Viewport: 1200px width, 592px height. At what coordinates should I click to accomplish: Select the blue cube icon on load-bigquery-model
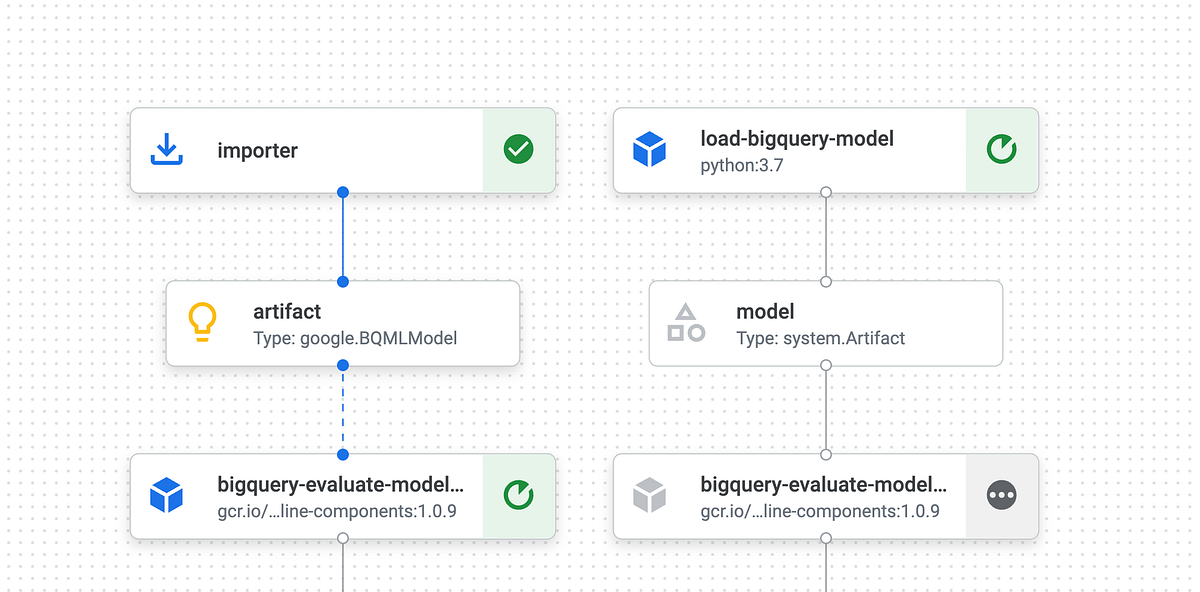pyautogui.click(x=651, y=149)
